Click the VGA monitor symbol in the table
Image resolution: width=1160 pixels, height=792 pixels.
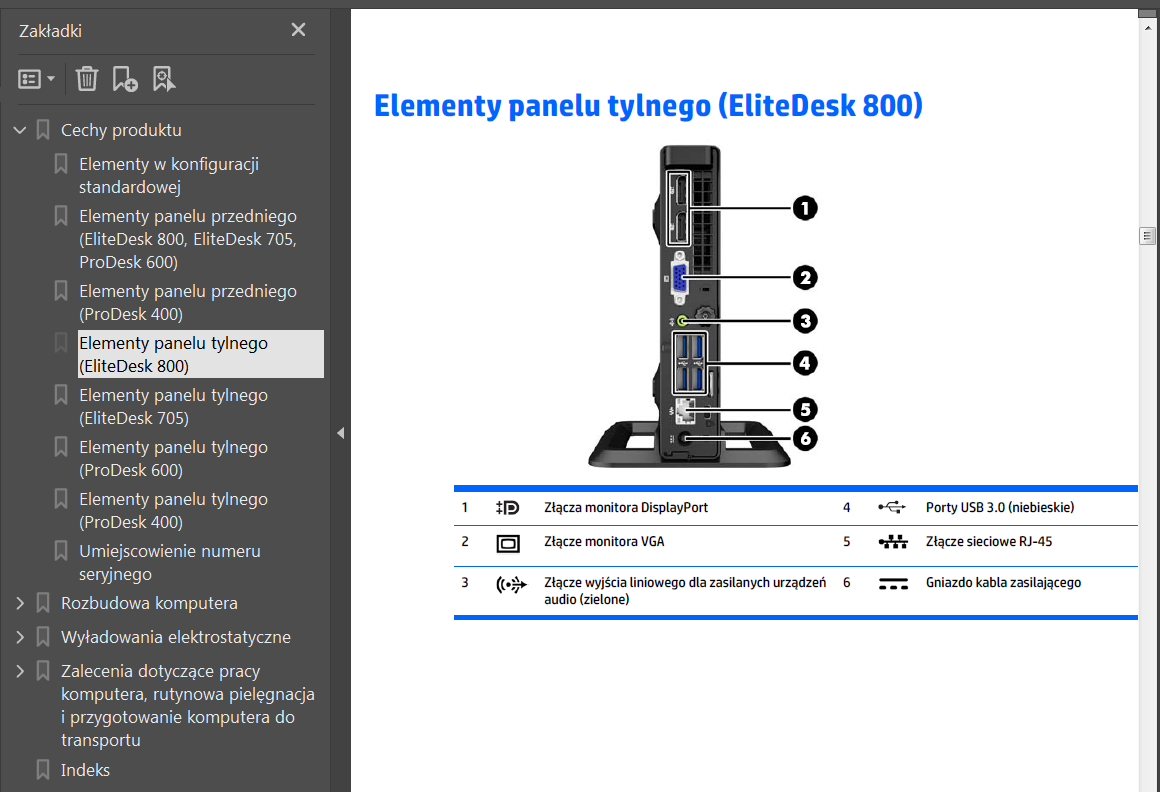click(508, 544)
